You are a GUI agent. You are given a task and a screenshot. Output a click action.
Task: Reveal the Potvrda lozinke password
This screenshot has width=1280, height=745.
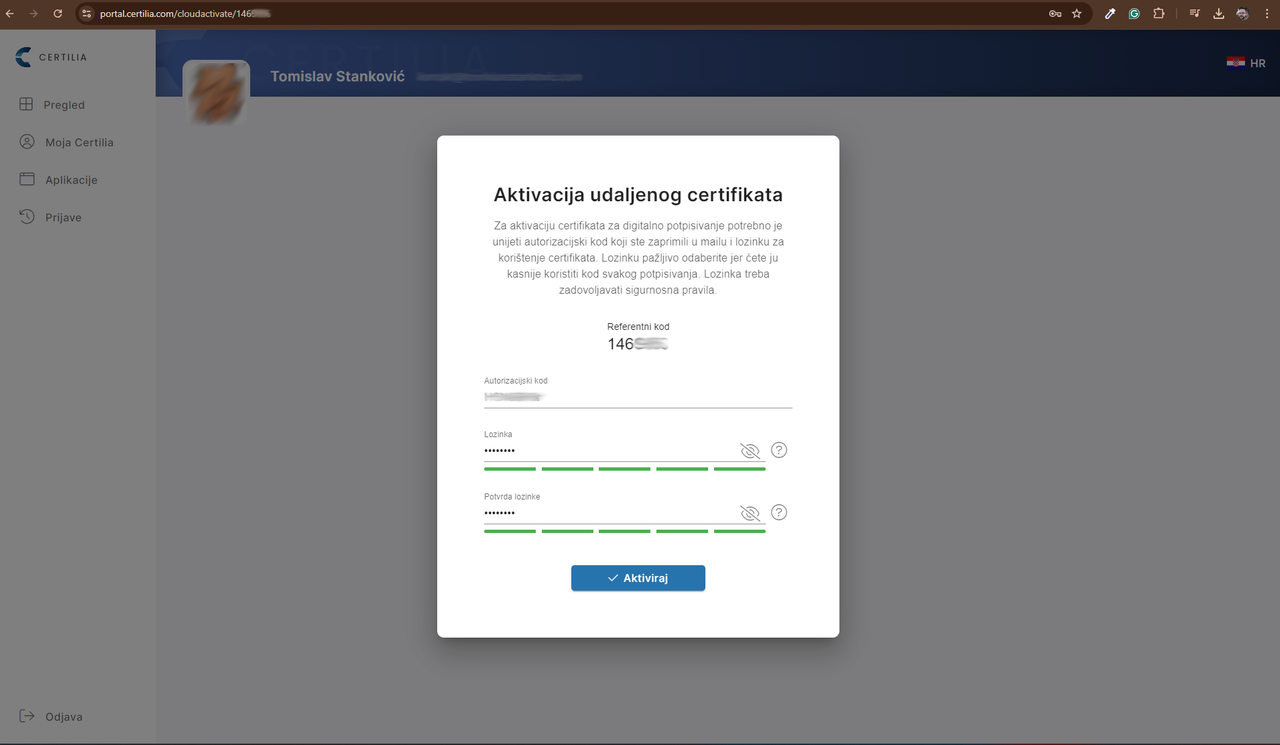click(749, 513)
